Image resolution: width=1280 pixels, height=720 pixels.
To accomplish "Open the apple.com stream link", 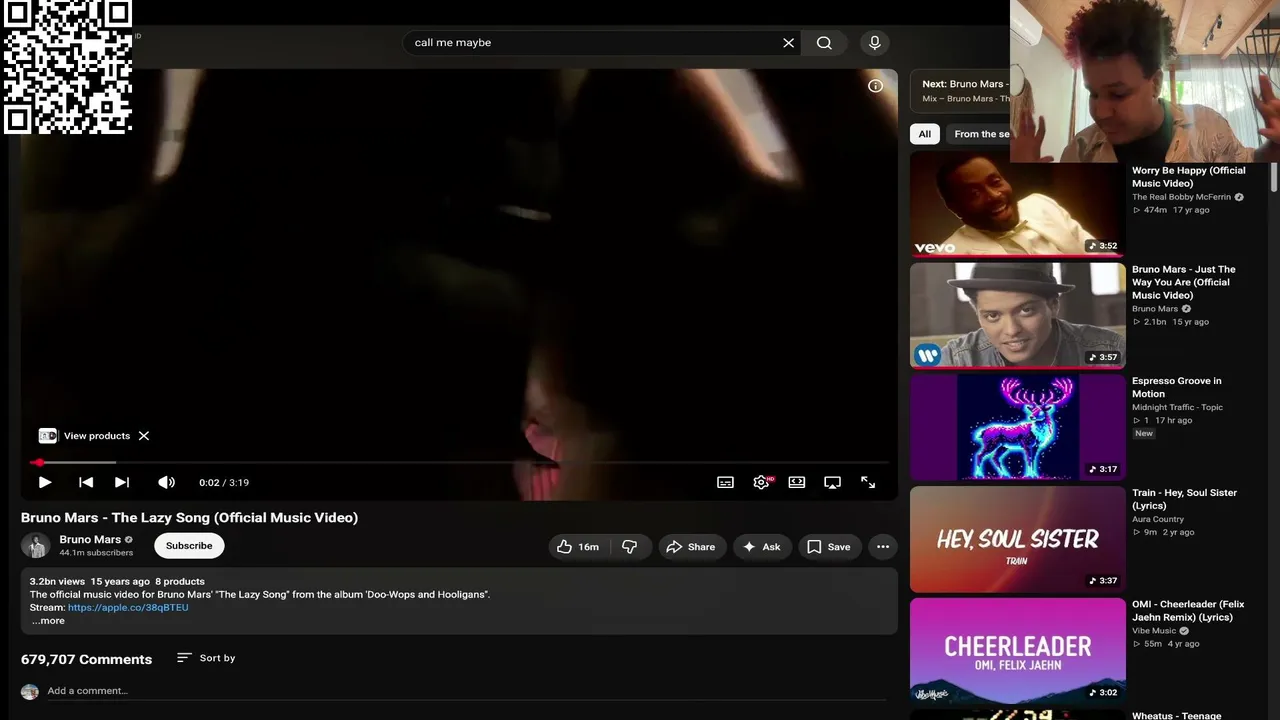I will pyautogui.click(x=128, y=608).
